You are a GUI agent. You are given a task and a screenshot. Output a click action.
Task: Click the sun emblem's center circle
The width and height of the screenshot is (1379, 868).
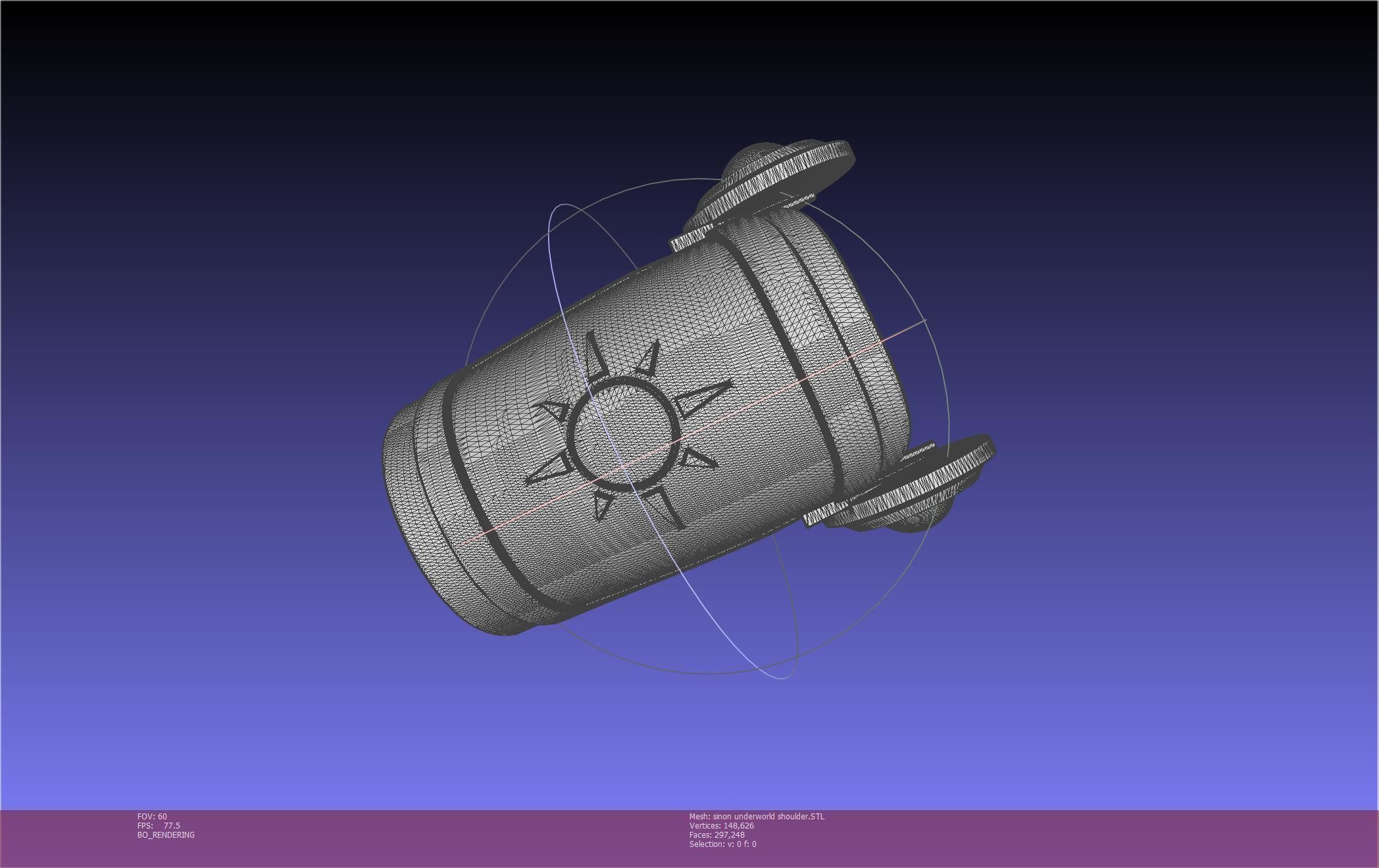pyautogui.click(x=625, y=434)
